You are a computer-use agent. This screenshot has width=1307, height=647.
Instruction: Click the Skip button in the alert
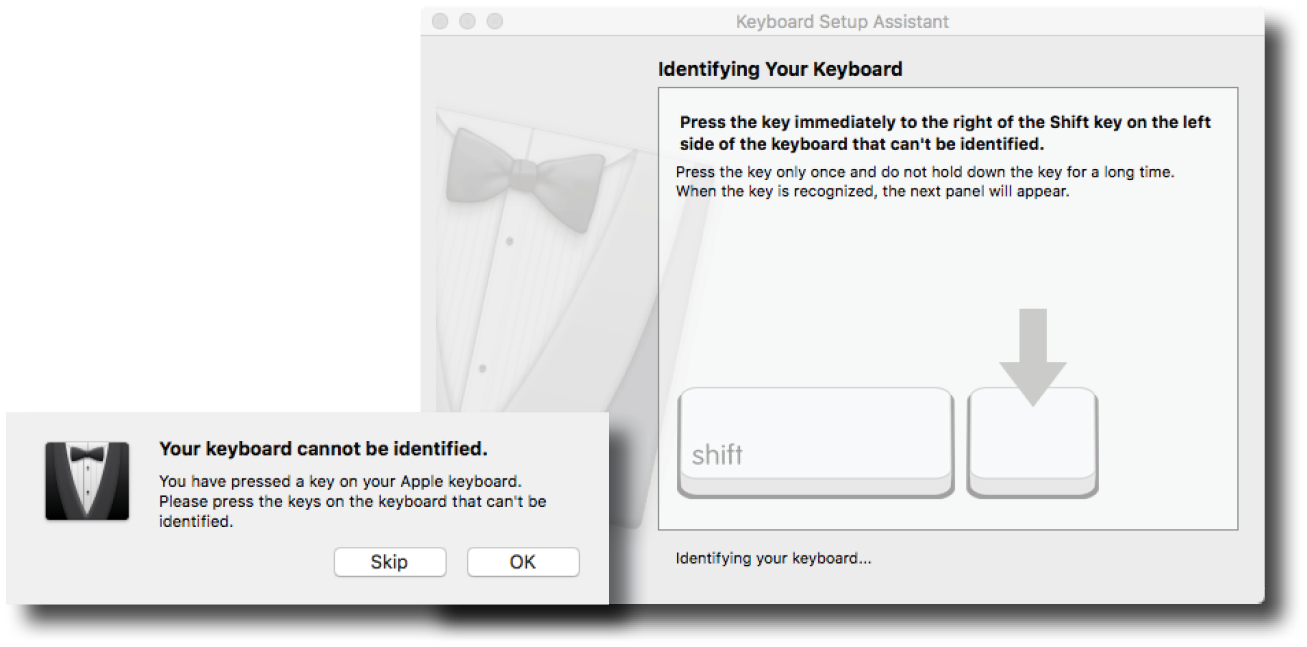coord(389,562)
